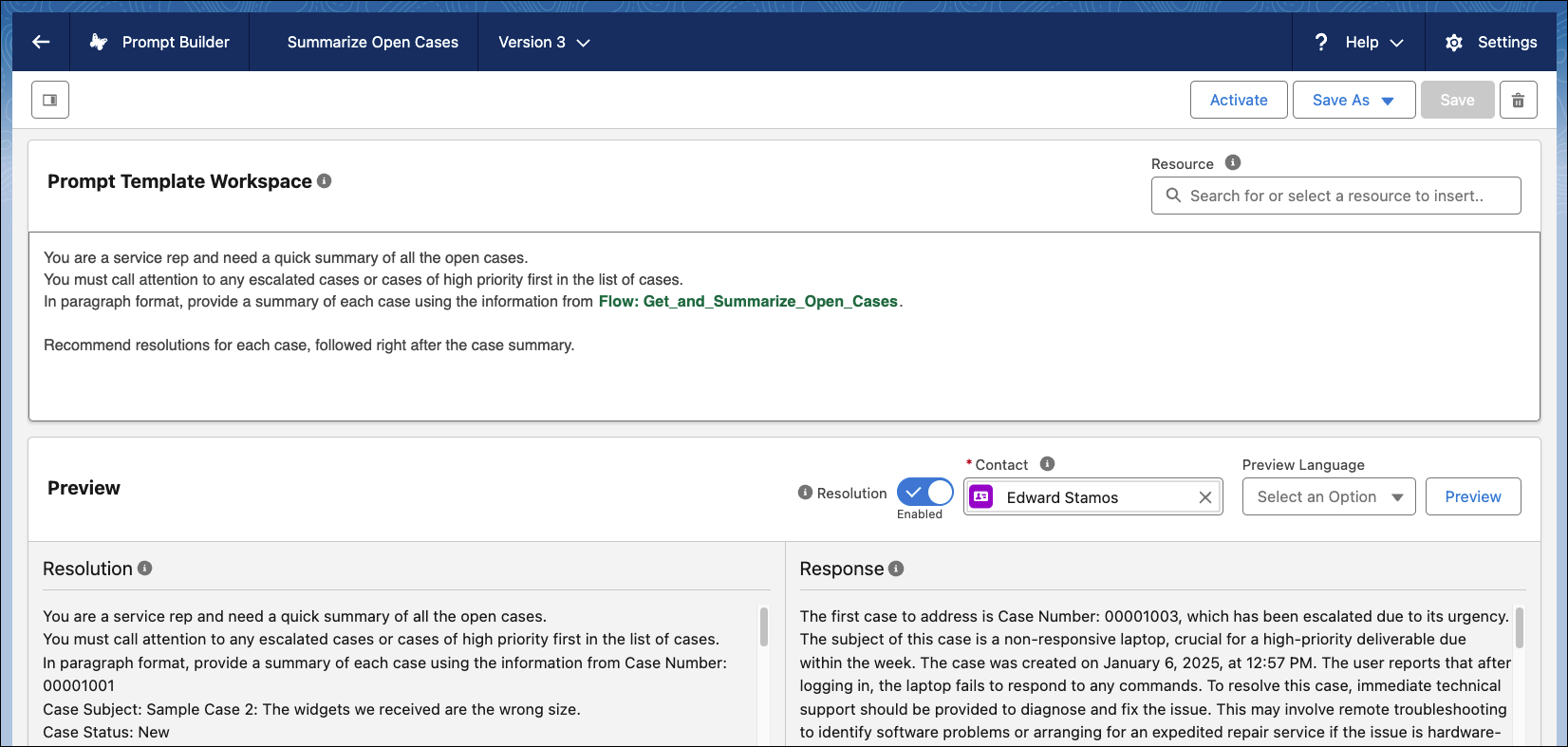Viewport: 1568px width, 747px height.
Task: Click the disabled Save button
Action: click(1458, 100)
